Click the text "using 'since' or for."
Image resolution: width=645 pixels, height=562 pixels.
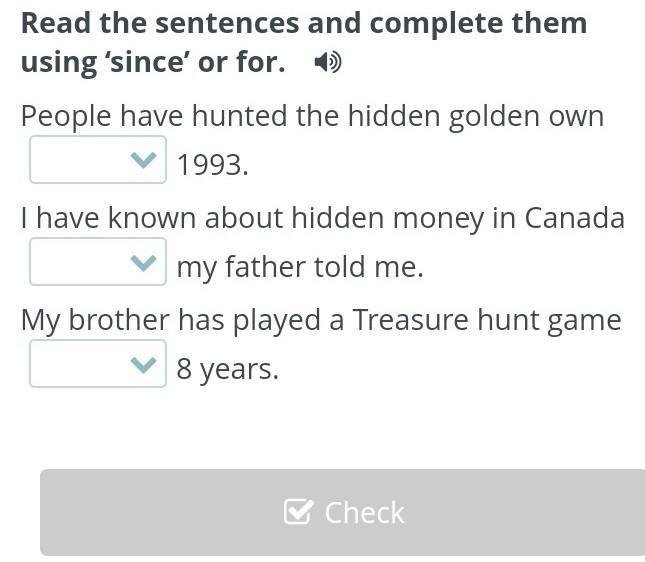(x=153, y=63)
